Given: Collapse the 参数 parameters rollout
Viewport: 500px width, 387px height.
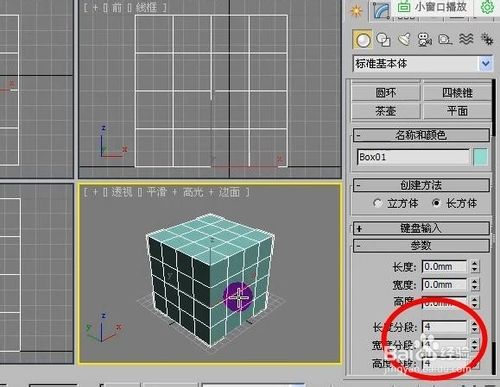Looking at the screenshot, I should pos(421,246).
